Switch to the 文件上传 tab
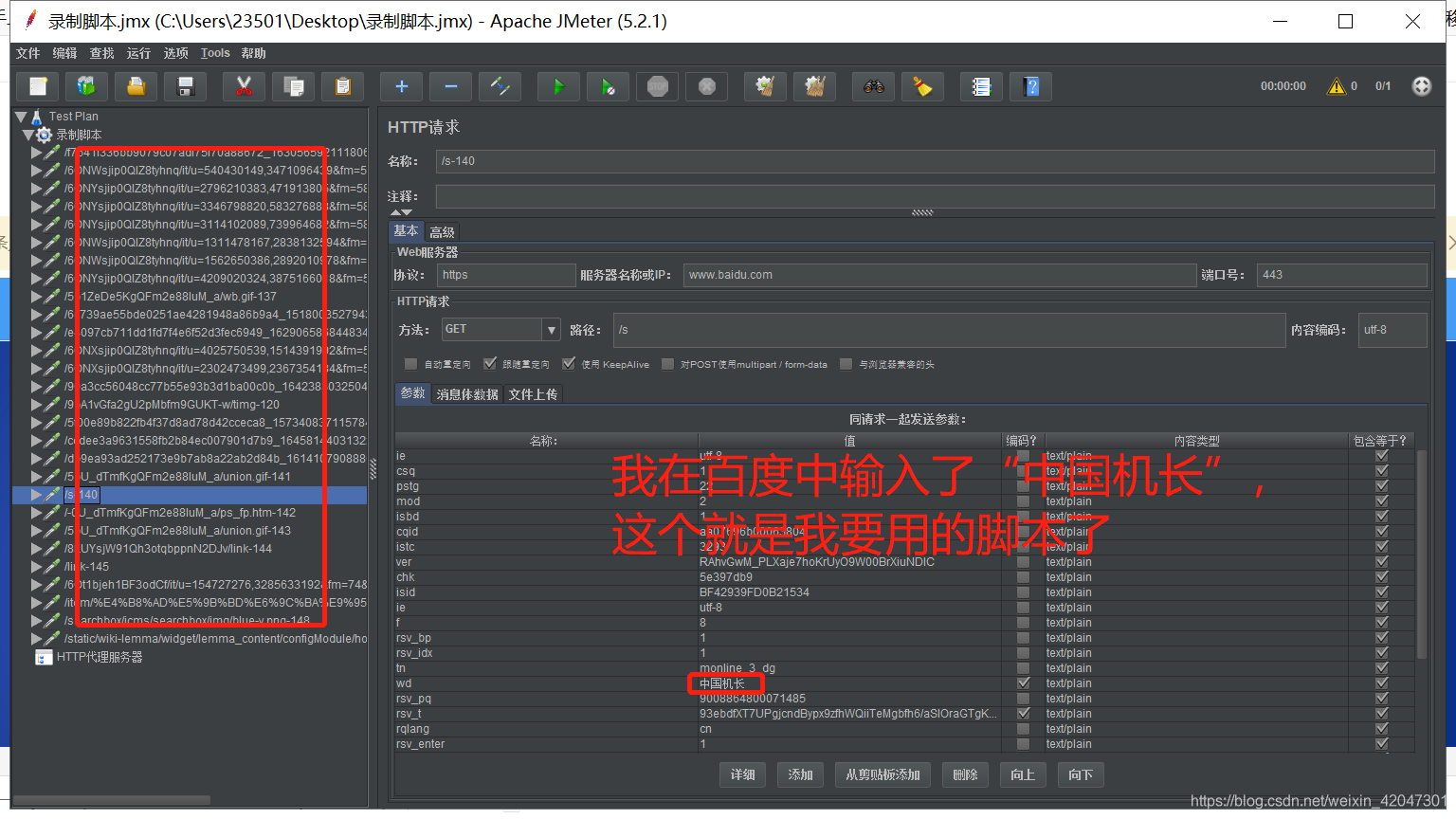 pyautogui.click(x=533, y=394)
